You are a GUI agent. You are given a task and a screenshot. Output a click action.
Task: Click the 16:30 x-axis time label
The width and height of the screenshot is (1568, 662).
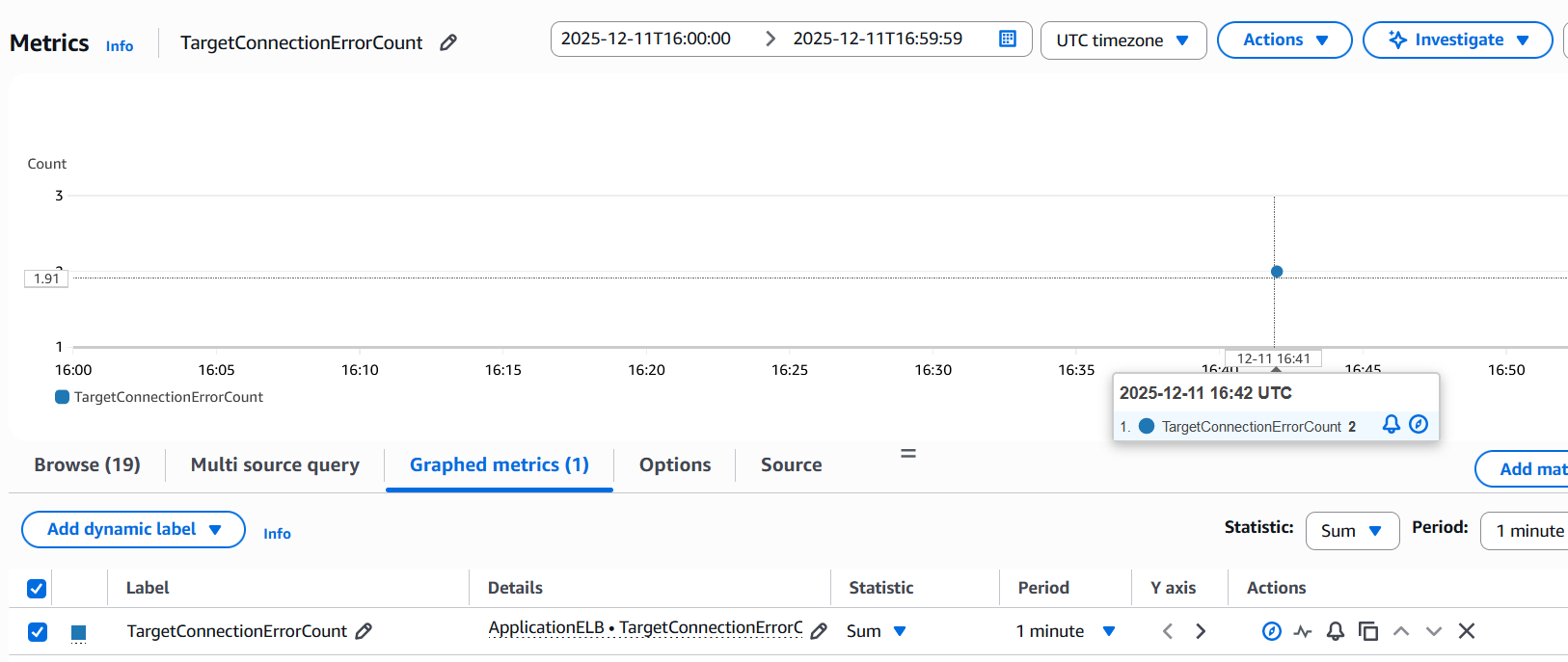pos(933,370)
